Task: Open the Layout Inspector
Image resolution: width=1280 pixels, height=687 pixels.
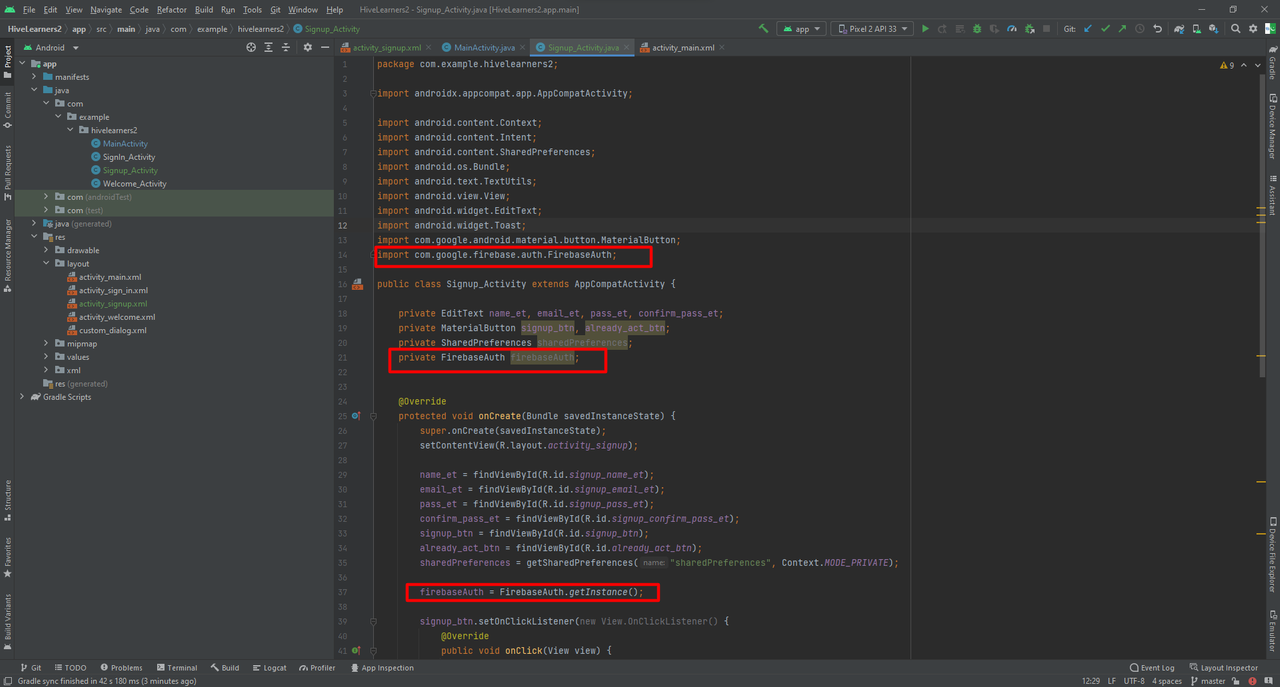Action: [x=1224, y=668]
